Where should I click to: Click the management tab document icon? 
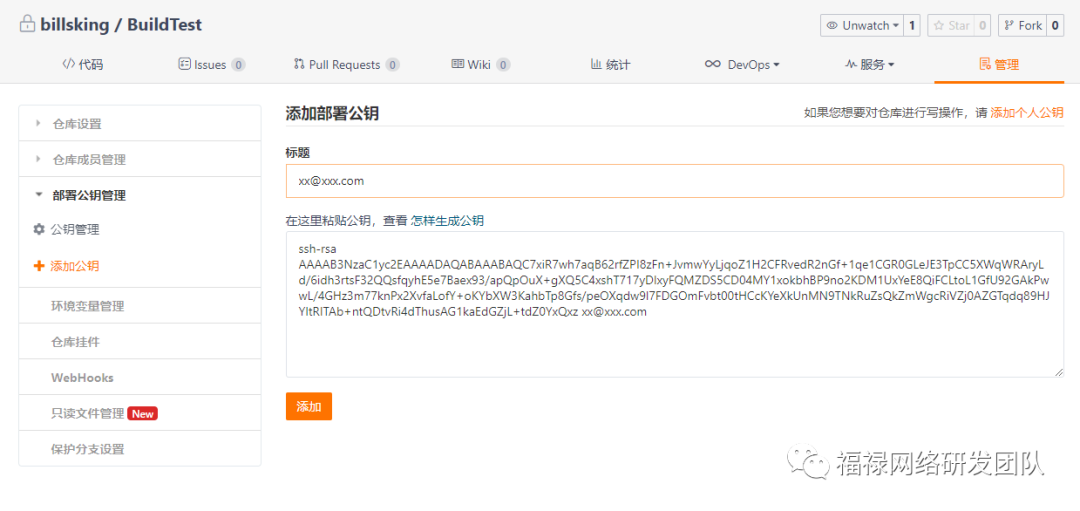tap(985, 64)
